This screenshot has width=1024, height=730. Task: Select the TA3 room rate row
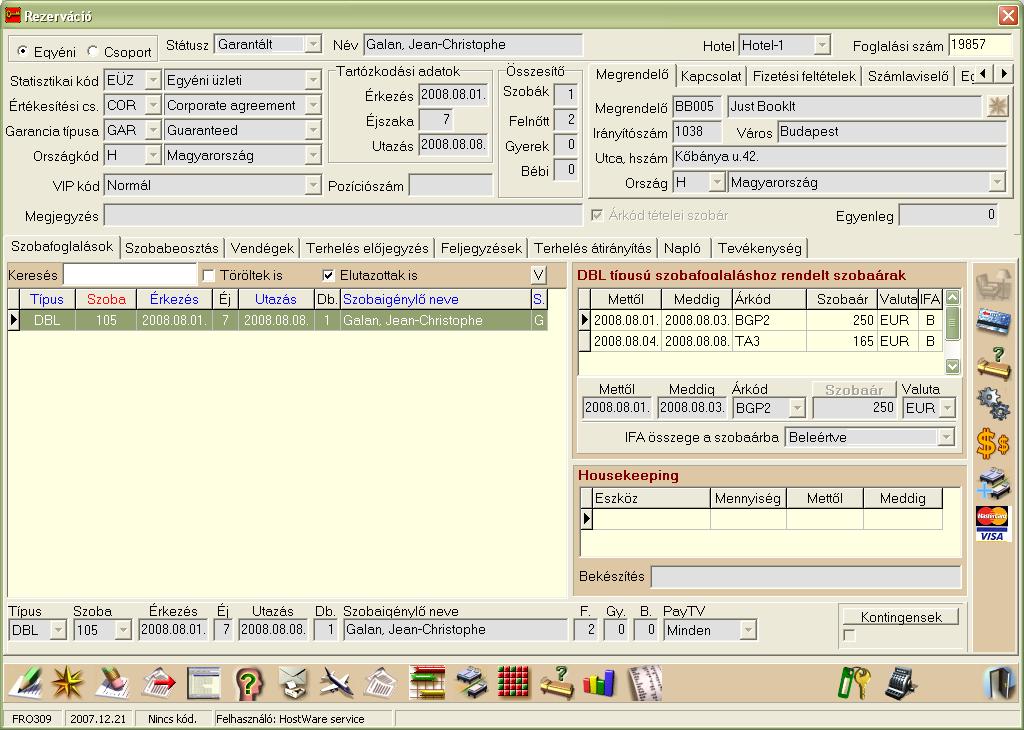760,341
